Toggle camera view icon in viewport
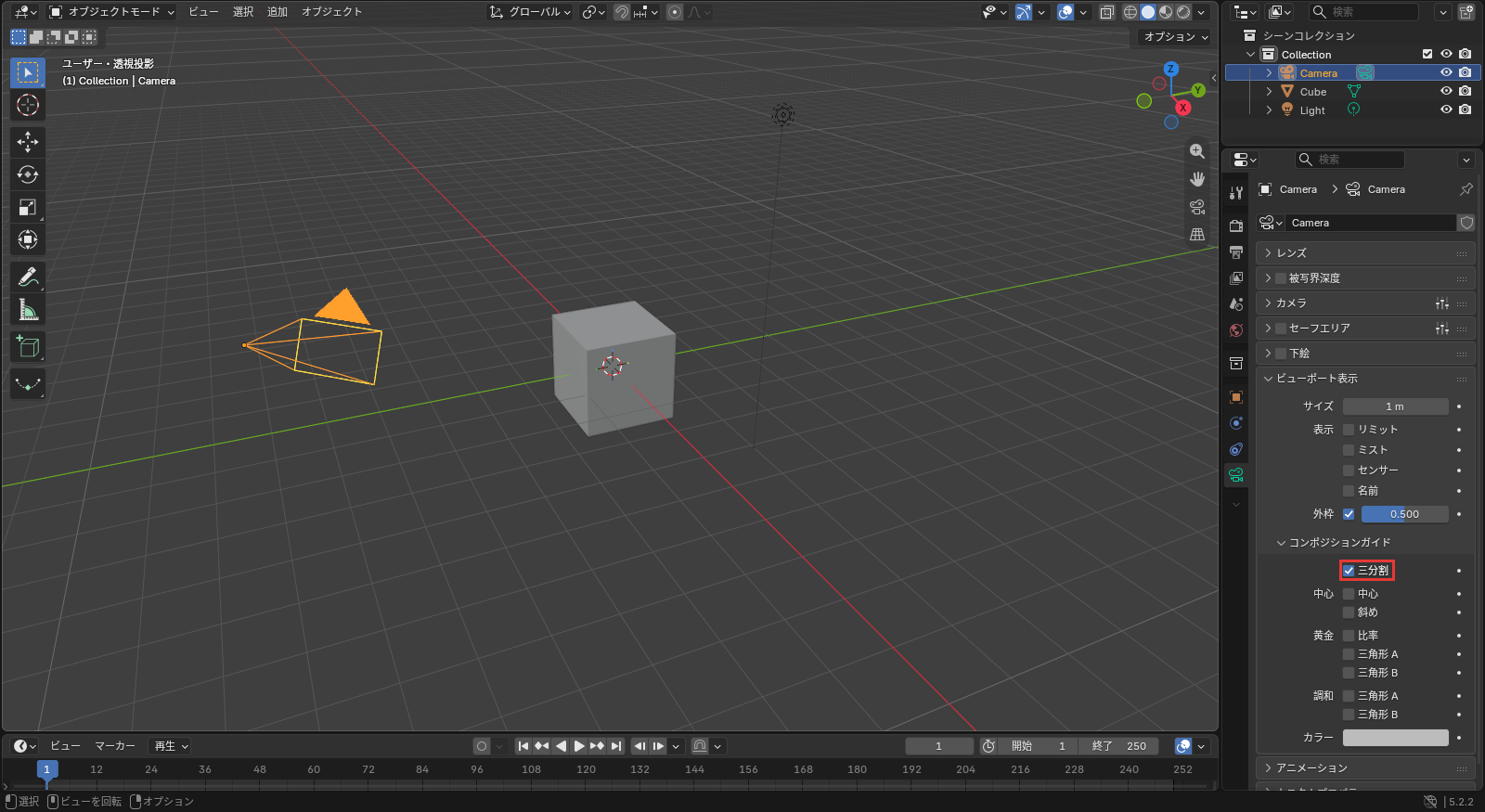This screenshot has height=812, width=1485. [x=1197, y=207]
